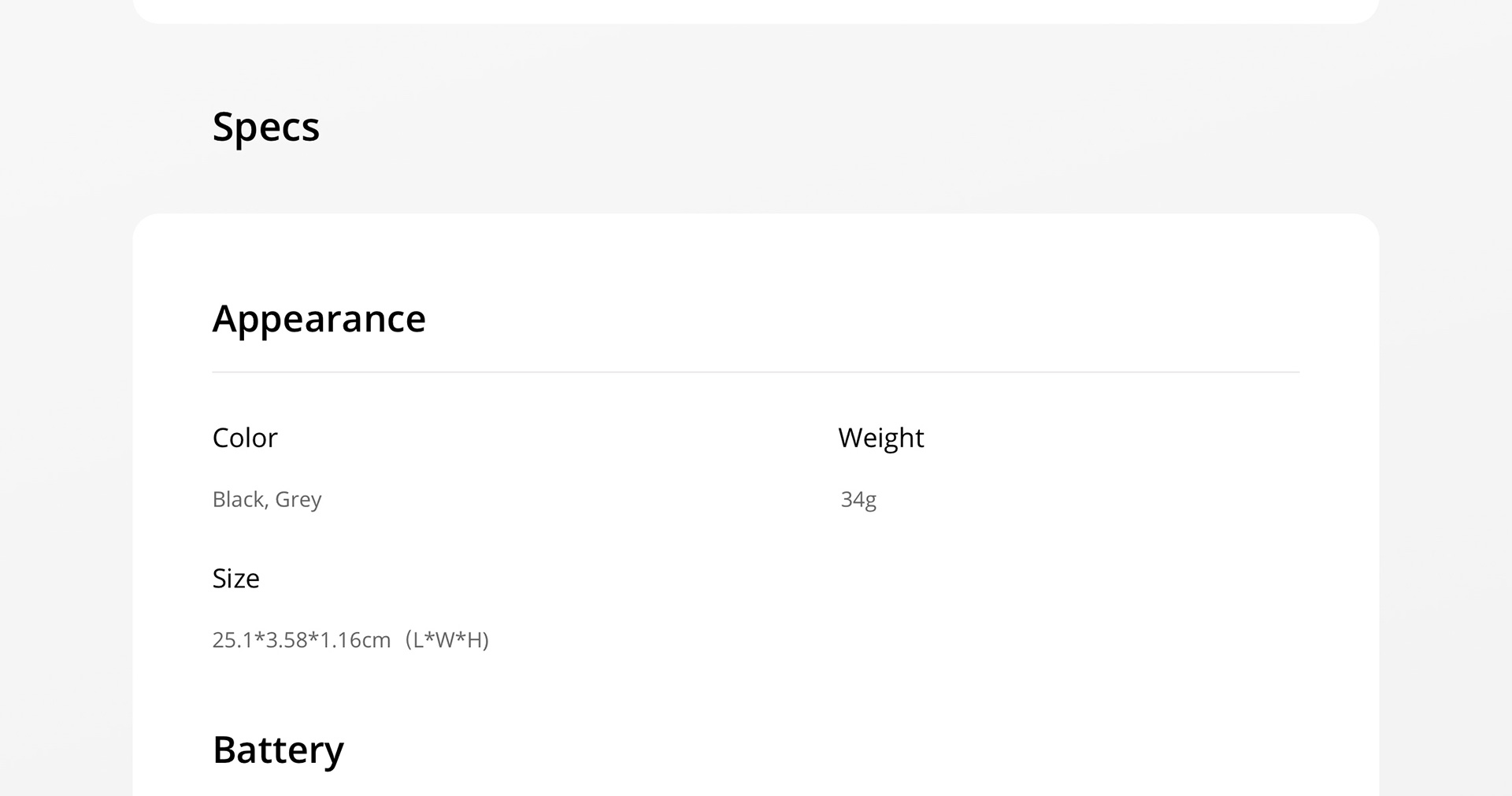Select the 25.1*3.58*1.16cm dimension text
The width and height of the screenshot is (1512, 796).
click(x=302, y=640)
